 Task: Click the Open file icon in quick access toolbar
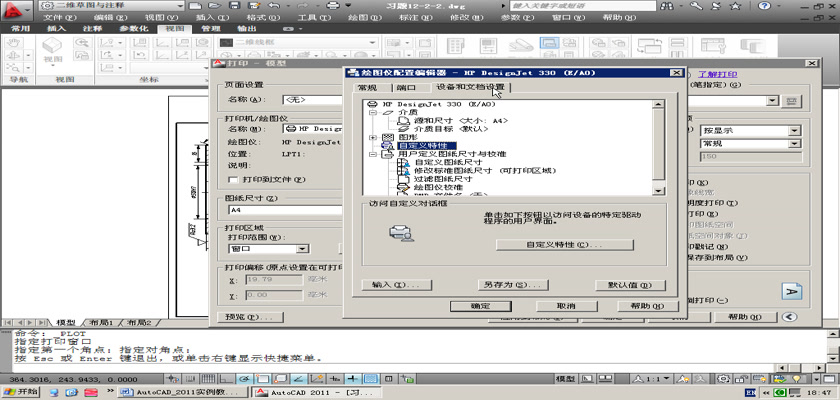coord(215,6)
